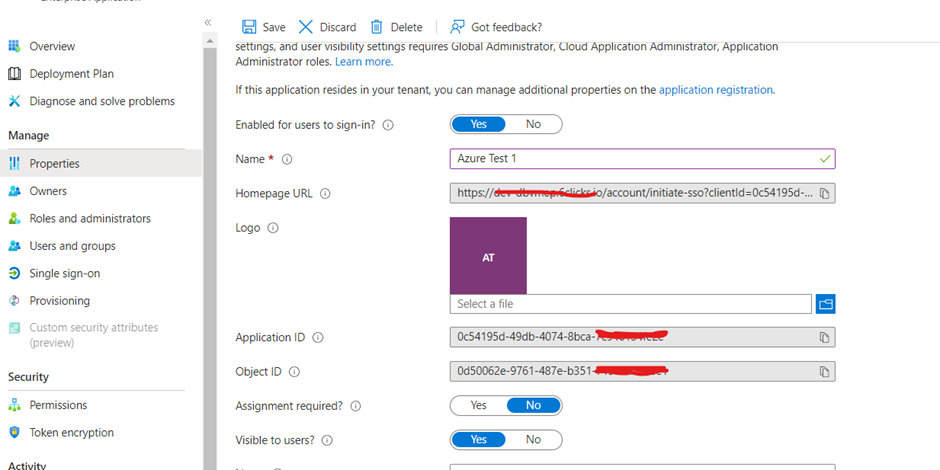Click into the Name field Azure Test 1
The image size is (940, 470).
point(642,159)
